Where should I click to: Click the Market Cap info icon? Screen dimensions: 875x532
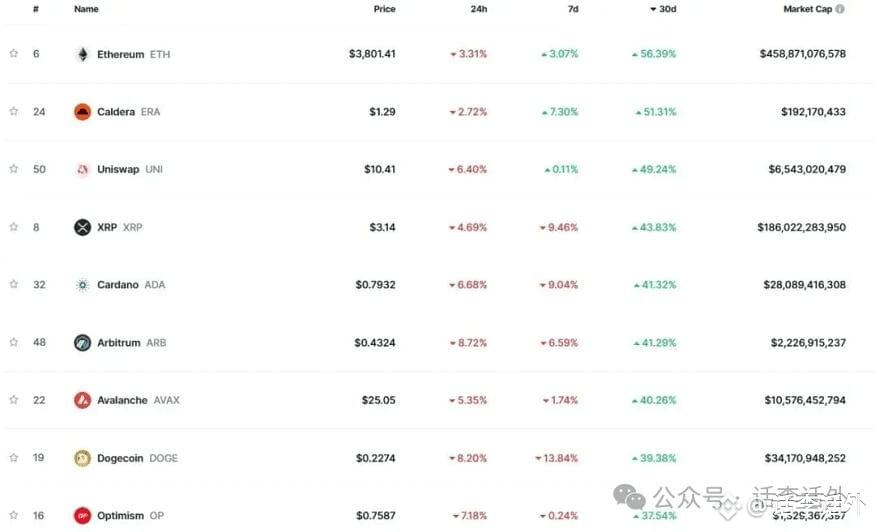coord(840,9)
